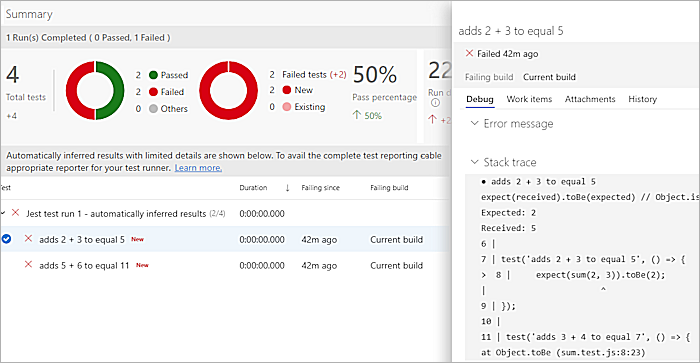Click the duration 0:00:00.000 of Jest test run 1
Image resolution: width=700 pixels, height=363 pixels.
tap(262, 213)
